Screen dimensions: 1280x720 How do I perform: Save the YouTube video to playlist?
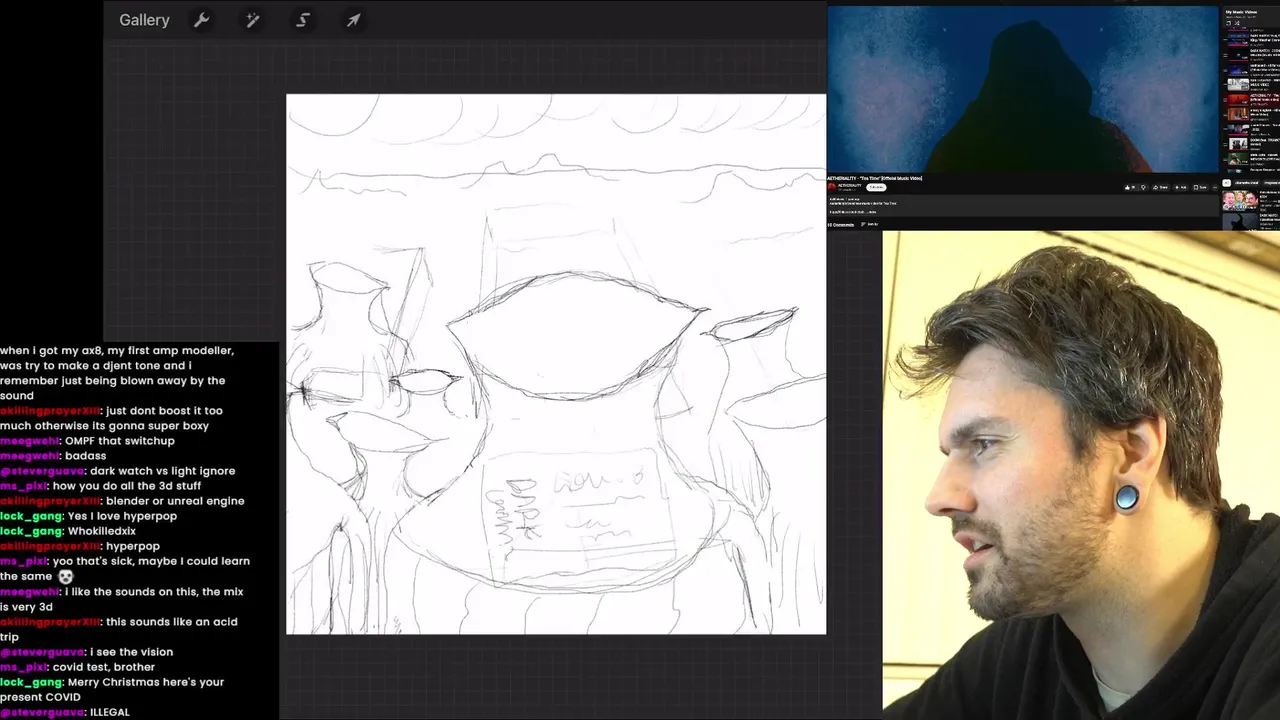[1200, 188]
